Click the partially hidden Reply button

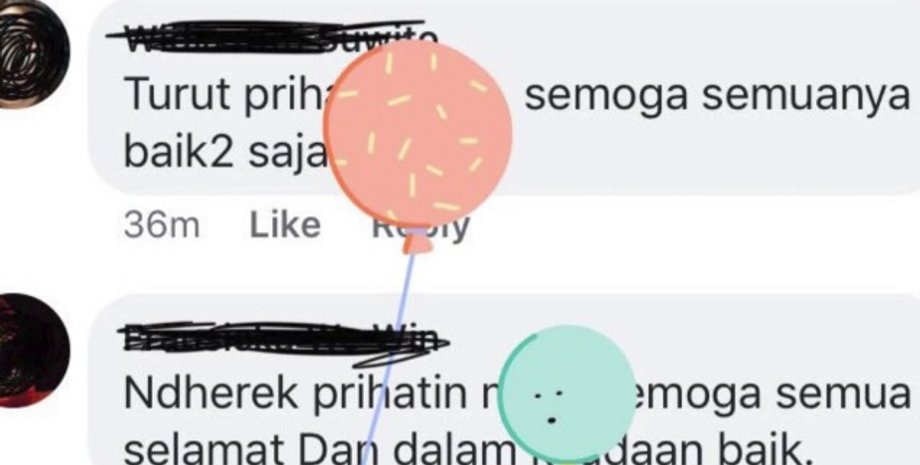421,227
